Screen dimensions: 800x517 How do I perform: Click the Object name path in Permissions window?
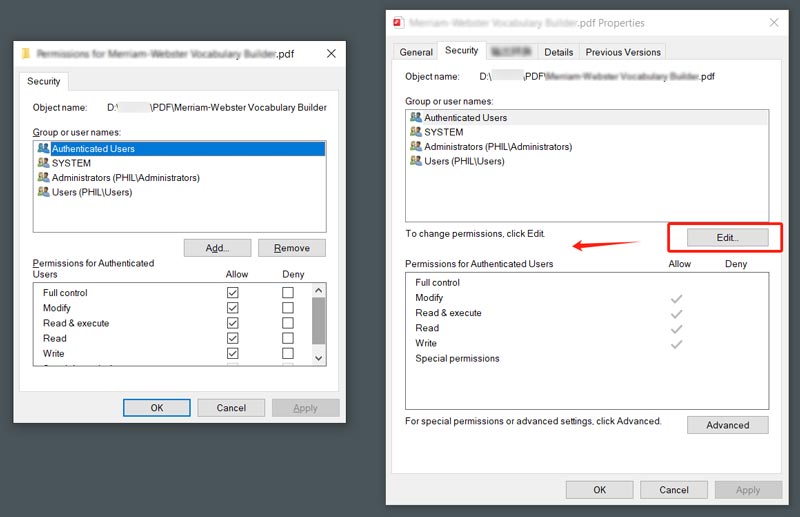[217, 107]
